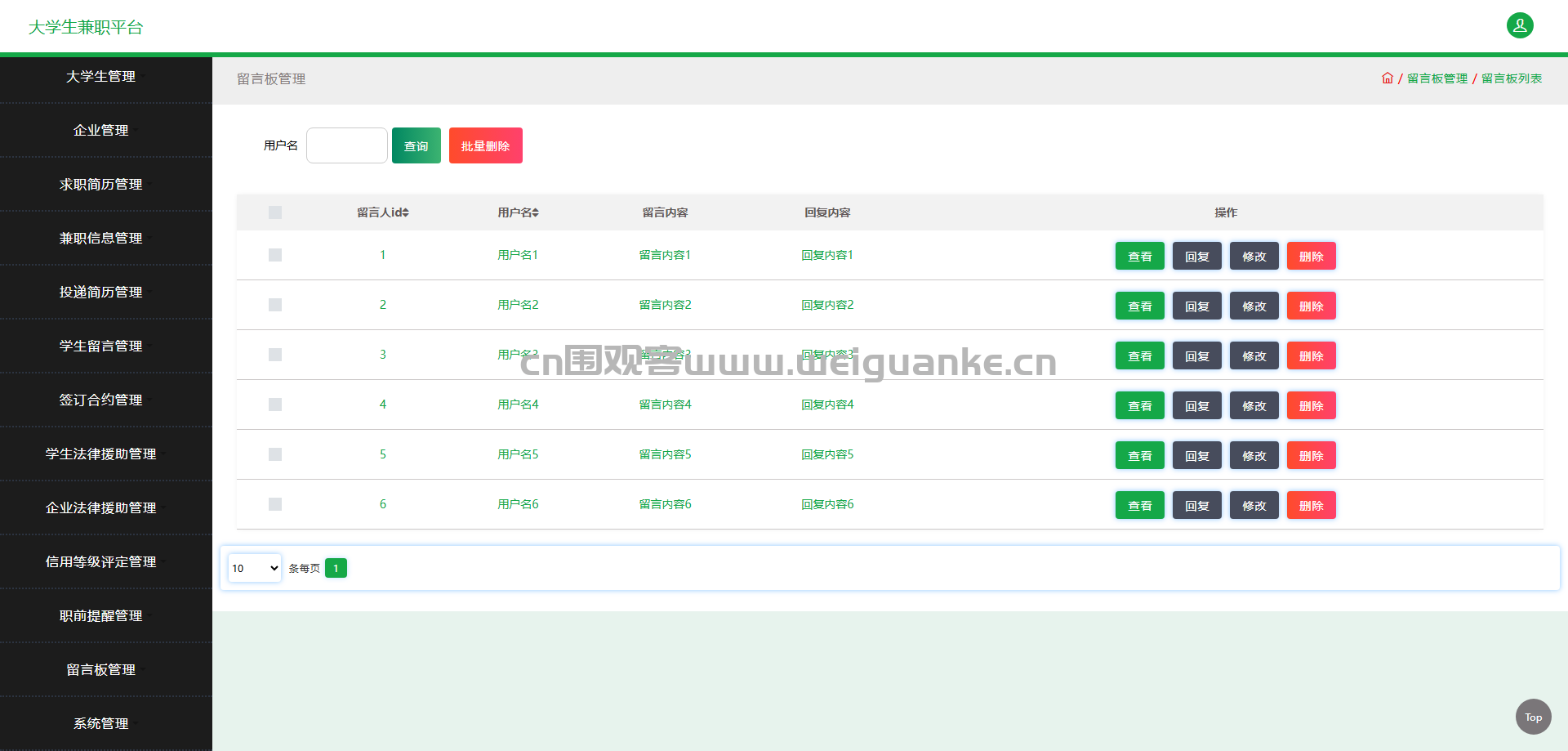
Task: Toggle the select-all checkbox in table header
Action: point(275,212)
